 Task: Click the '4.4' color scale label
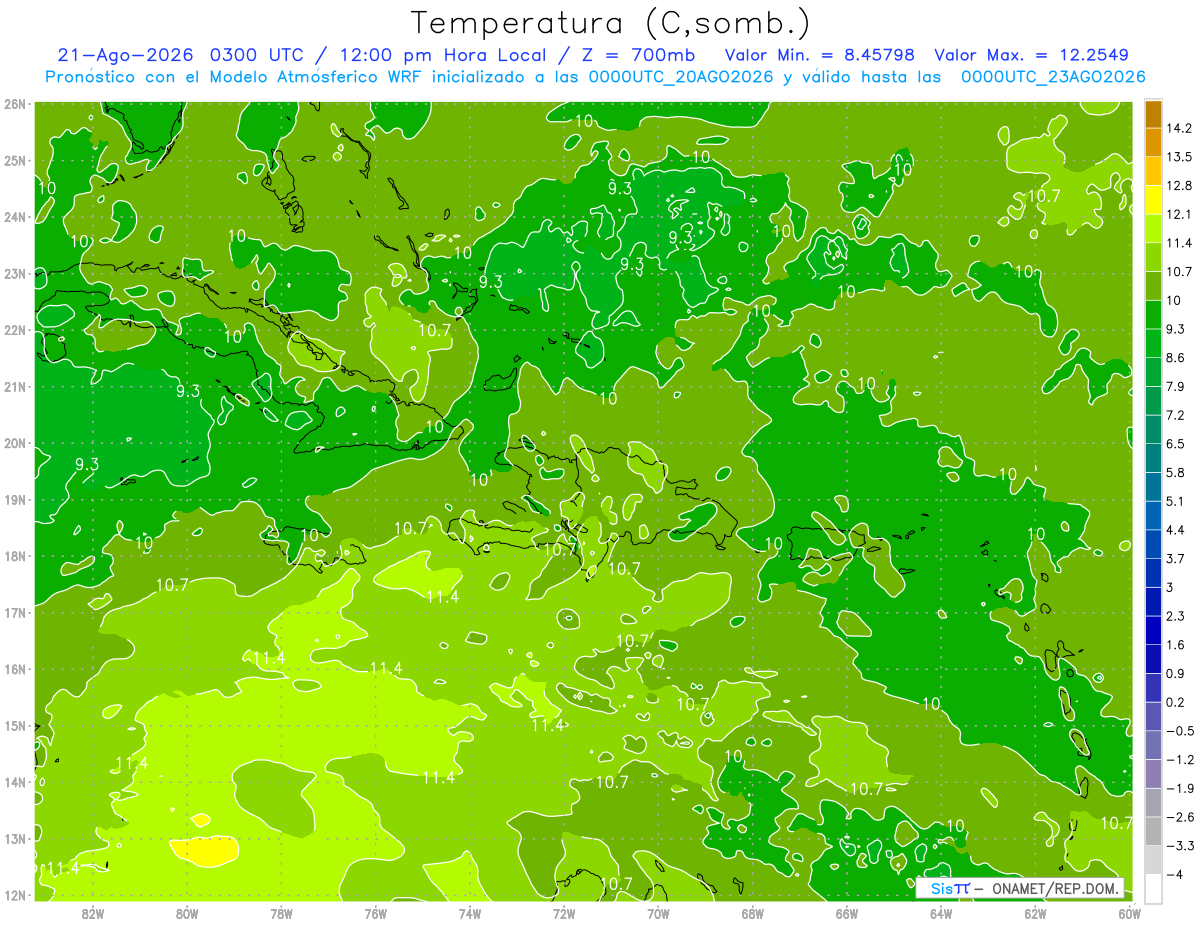[x=1176, y=530]
